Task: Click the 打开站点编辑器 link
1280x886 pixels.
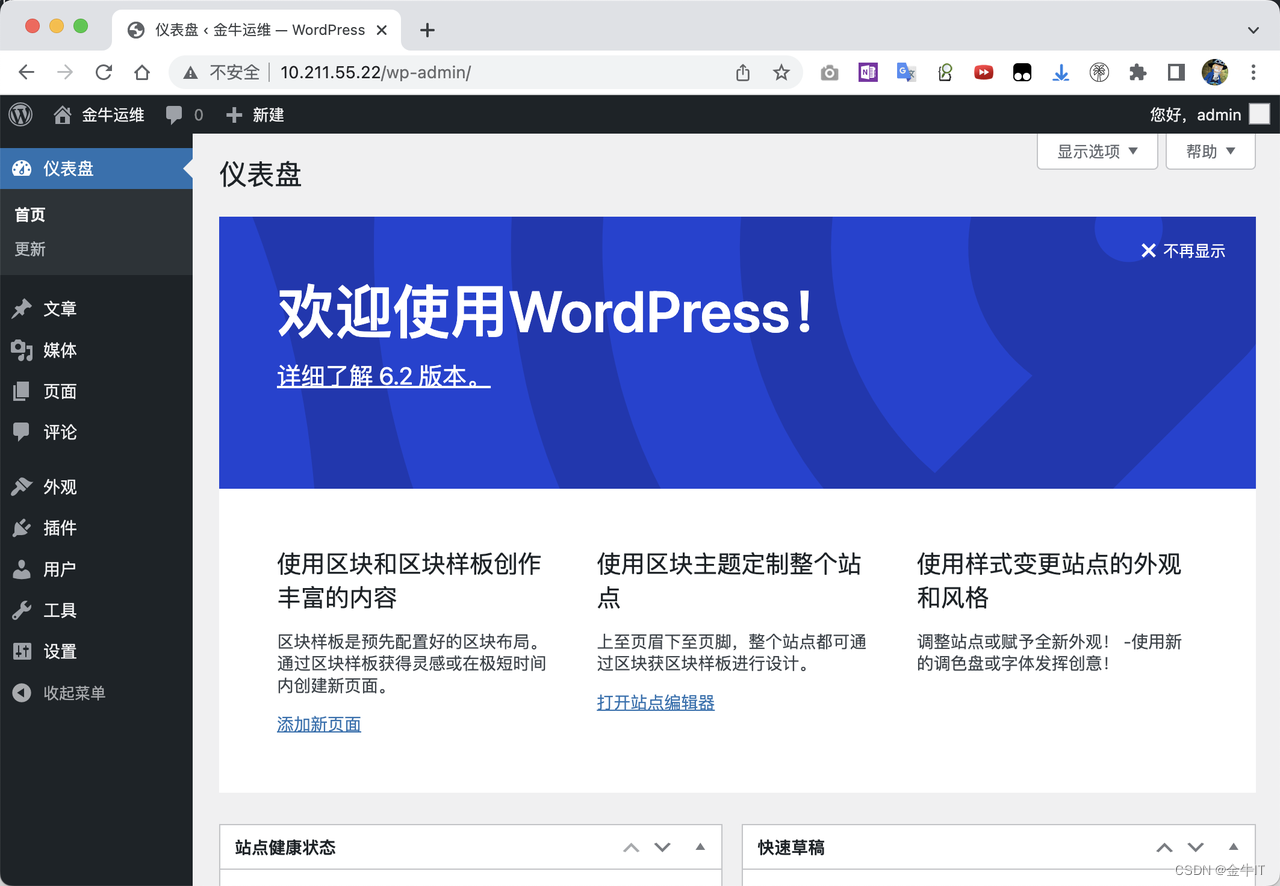Action: point(655,702)
